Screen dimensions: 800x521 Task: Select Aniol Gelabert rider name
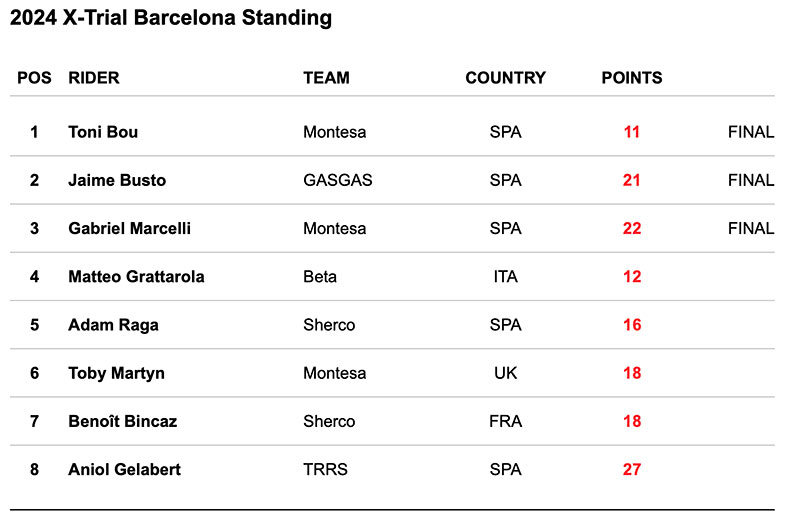(x=124, y=469)
